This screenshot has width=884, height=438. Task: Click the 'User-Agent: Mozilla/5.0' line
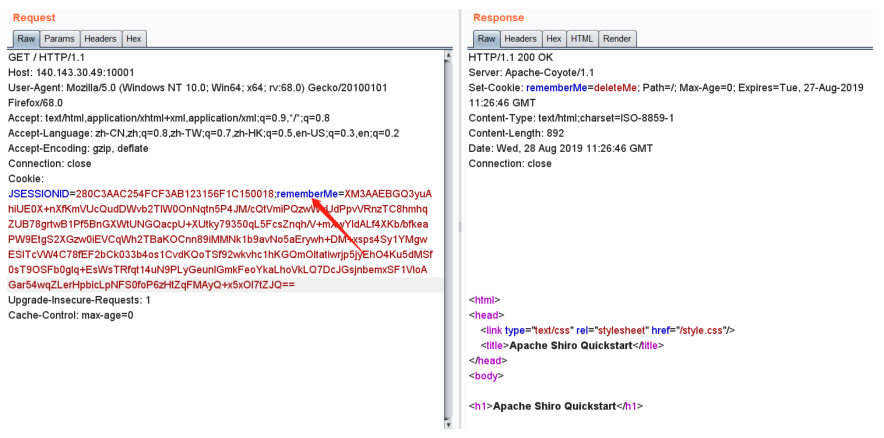[197, 88]
